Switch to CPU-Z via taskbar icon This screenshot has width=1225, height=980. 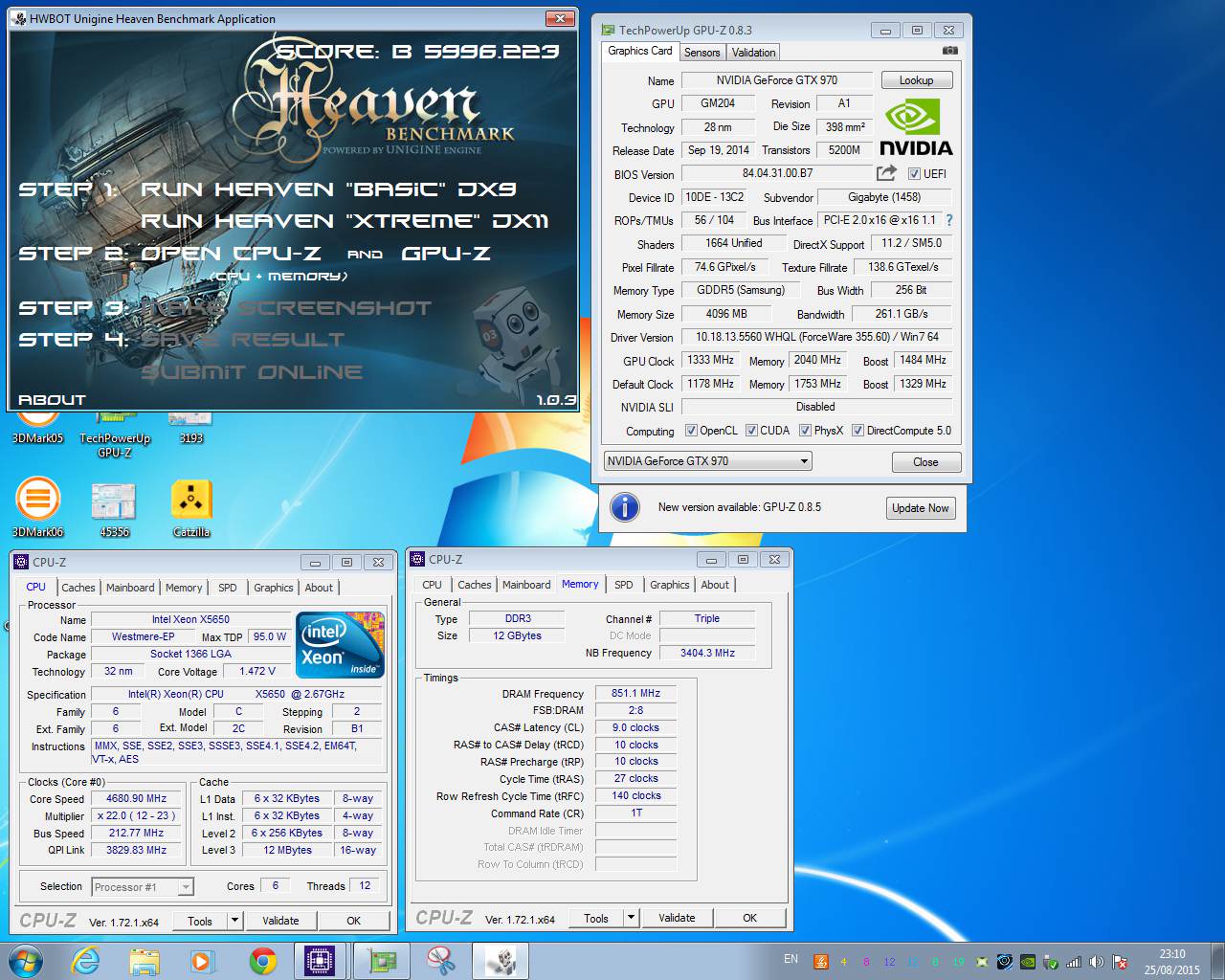(321, 961)
